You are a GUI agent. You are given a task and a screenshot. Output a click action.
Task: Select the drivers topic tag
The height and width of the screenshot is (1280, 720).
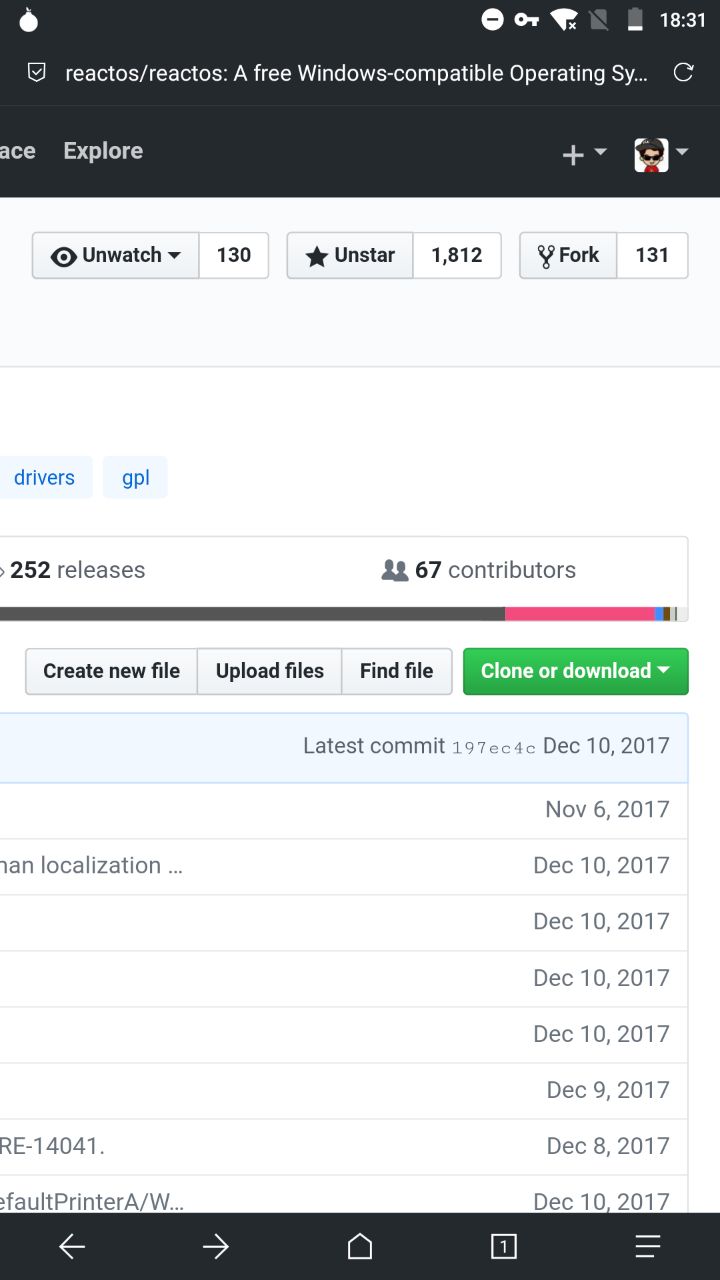pyautogui.click(x=44, y=477)
